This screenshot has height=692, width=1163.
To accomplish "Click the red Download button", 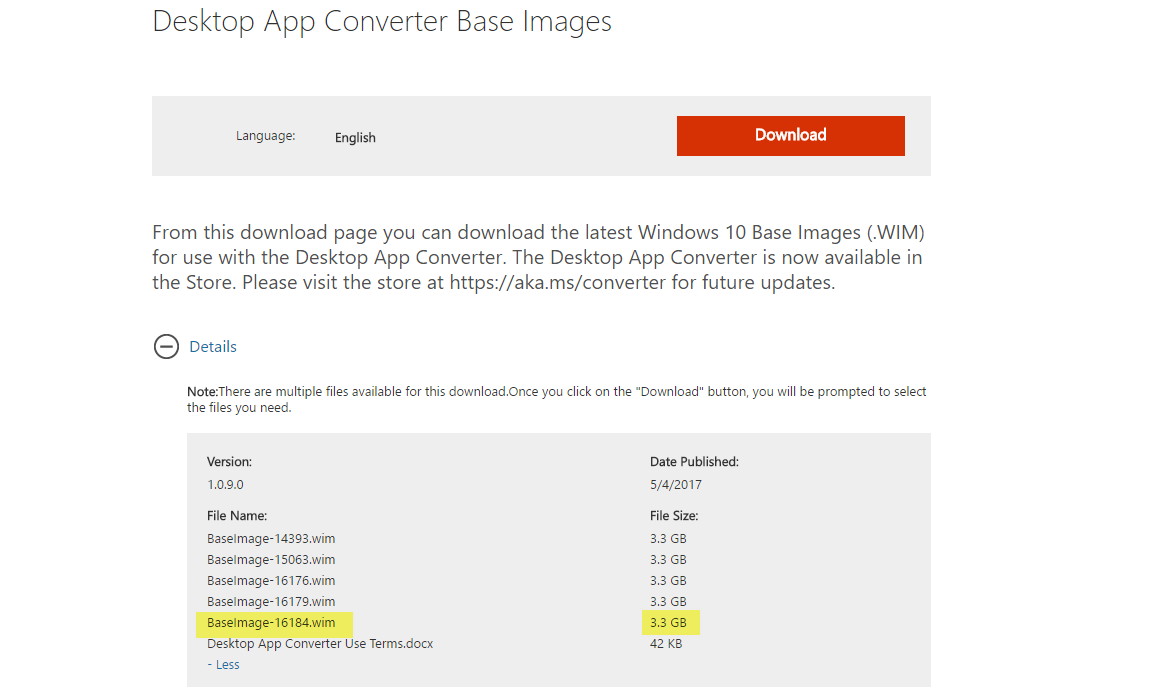I will 790,136.
